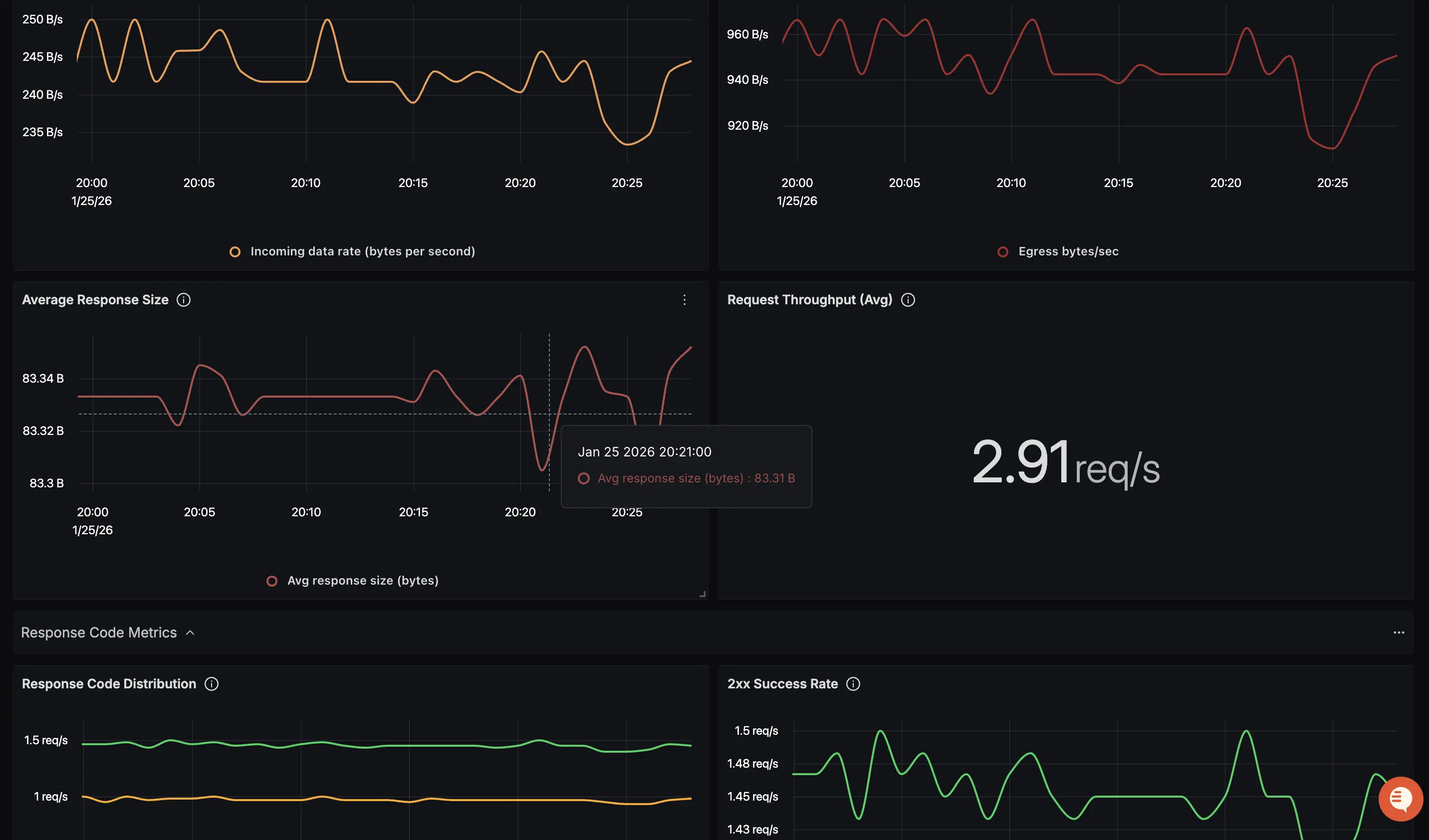This screenshot has width=1429, height=840.
Task: Click info icon beside 2xx Success Rate
Action: tap(852, 684)
